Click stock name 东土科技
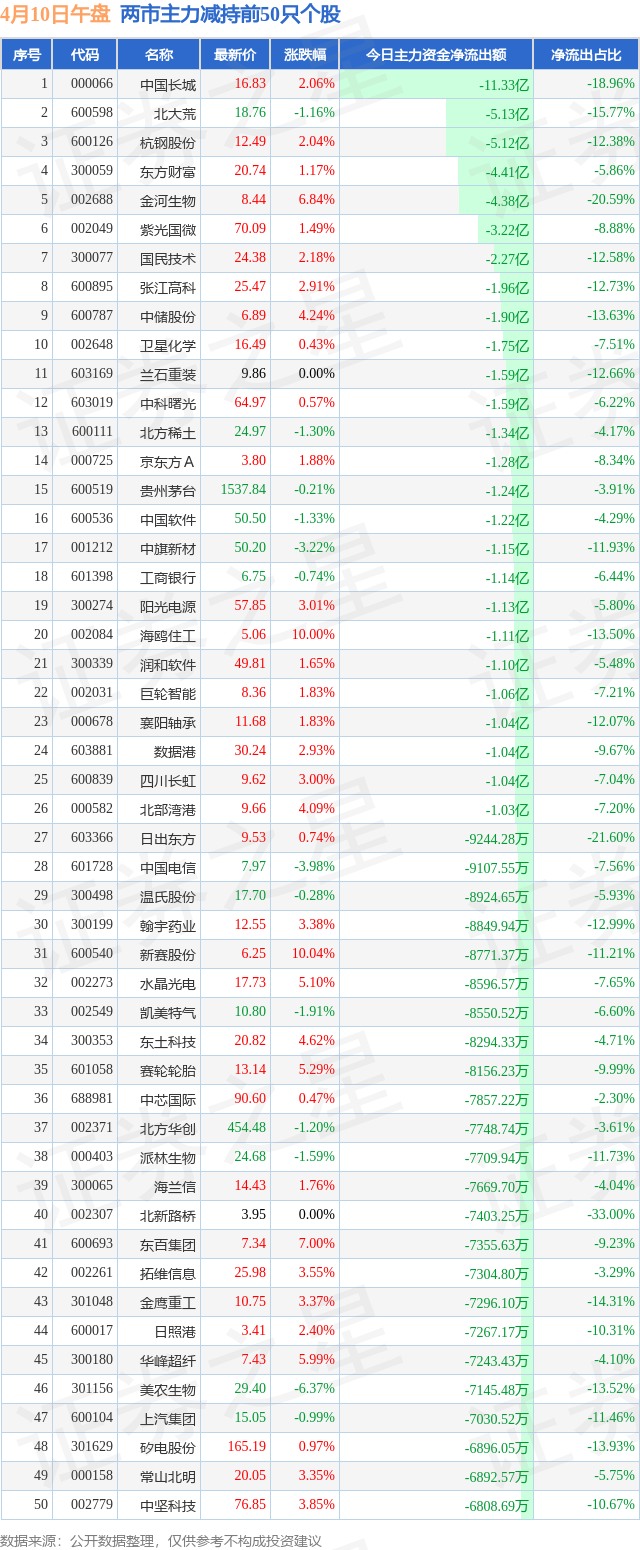The image size is (640, 1550). pyautogui.click(x=168, y=1042)
